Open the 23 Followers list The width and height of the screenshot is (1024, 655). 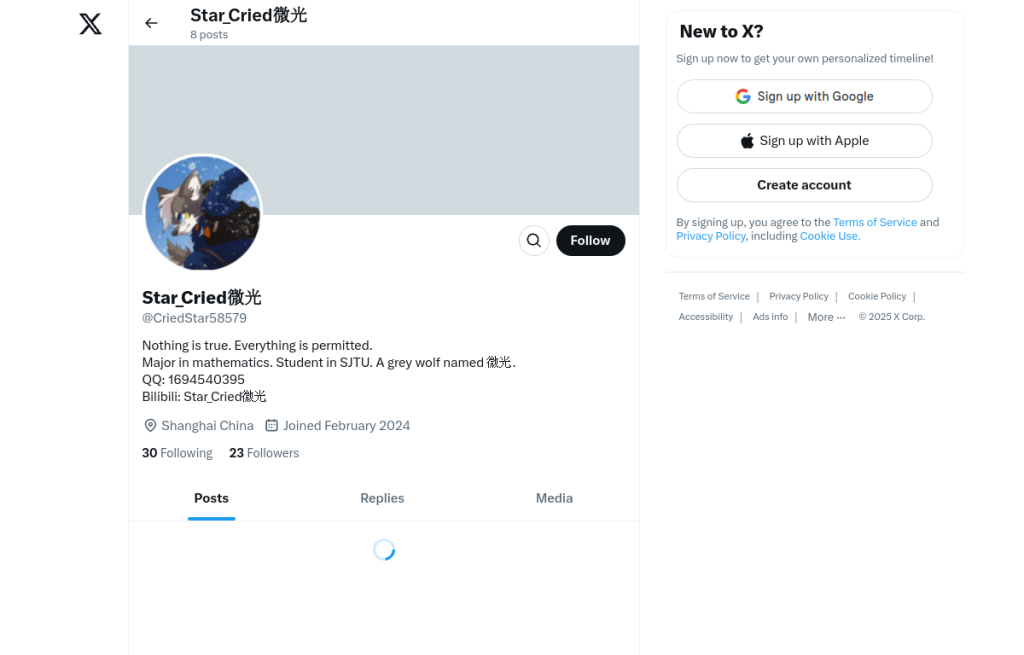coord(264,453)
